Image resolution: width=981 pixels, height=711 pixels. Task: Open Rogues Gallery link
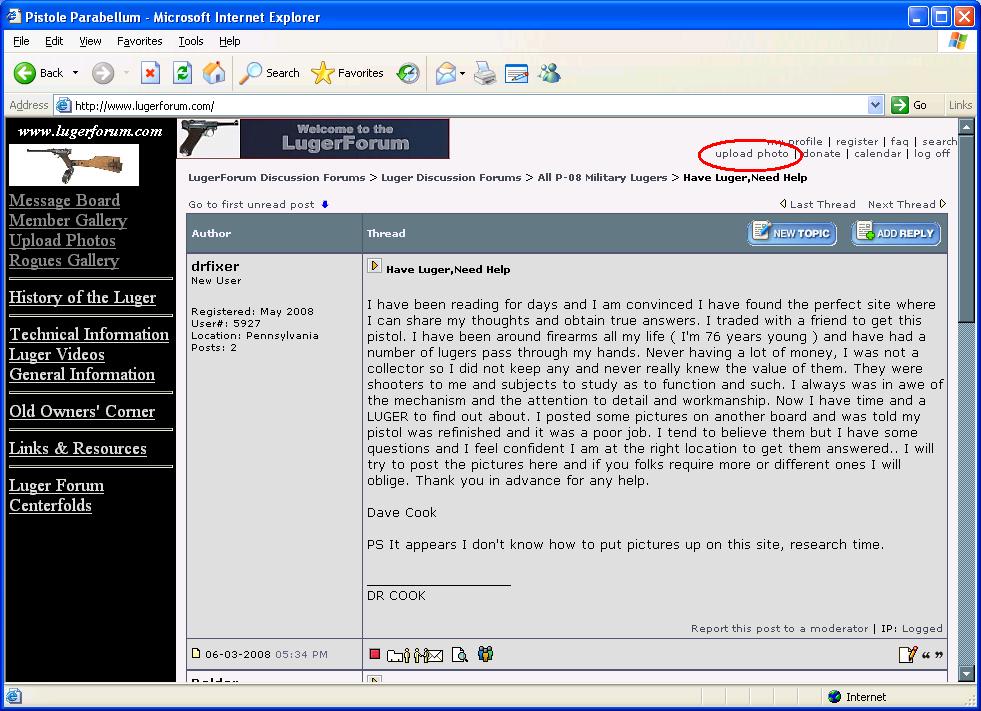[64, 260]
